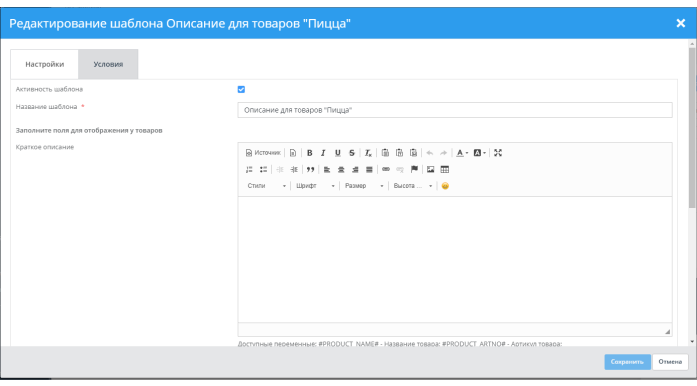
Task: Insert an anchor flag
Action: point(414,169)
